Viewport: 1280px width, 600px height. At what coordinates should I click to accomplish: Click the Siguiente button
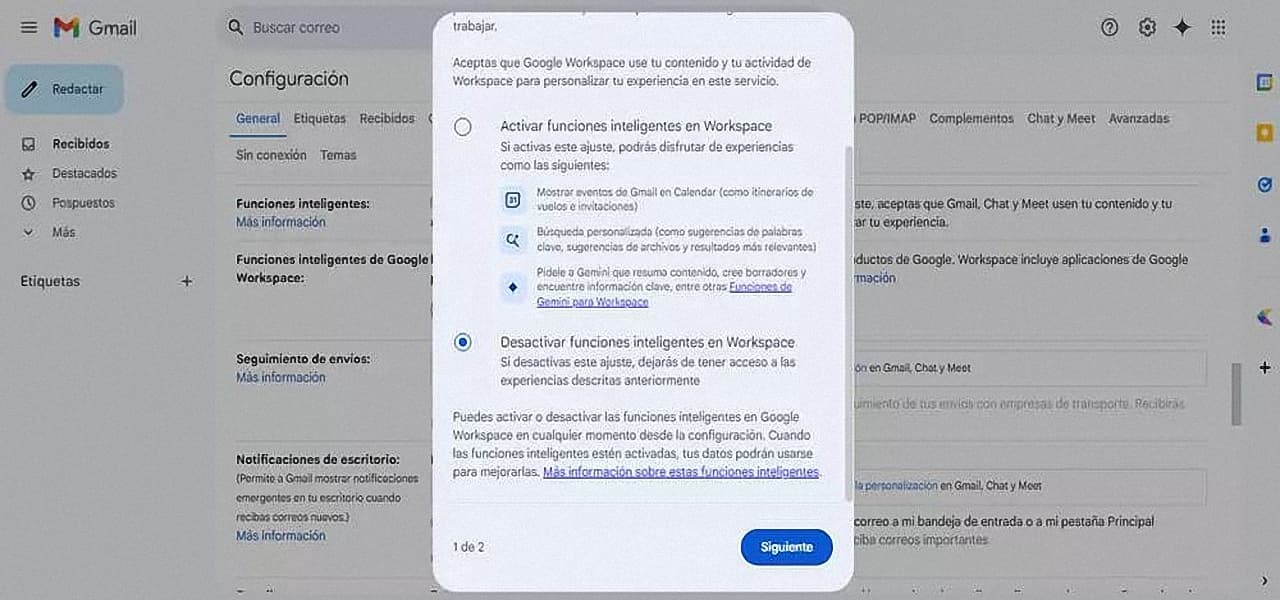(786, 547)
